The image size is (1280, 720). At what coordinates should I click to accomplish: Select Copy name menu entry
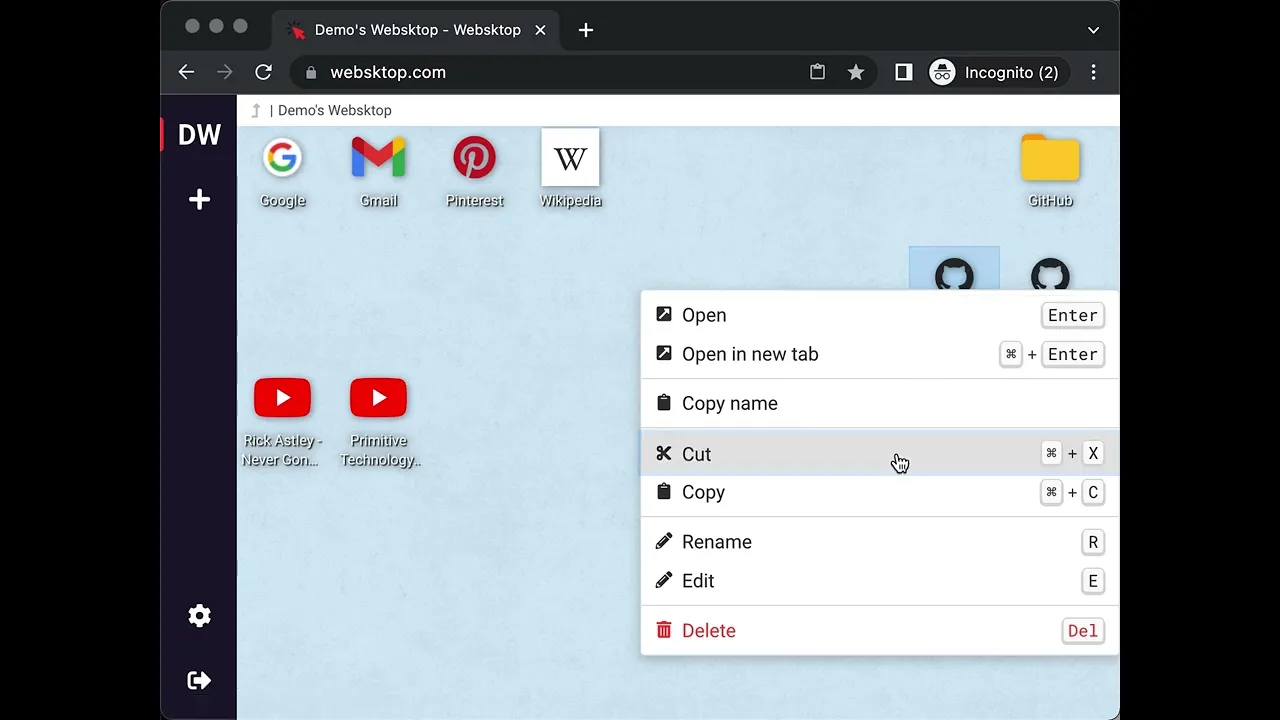[880, 403]
